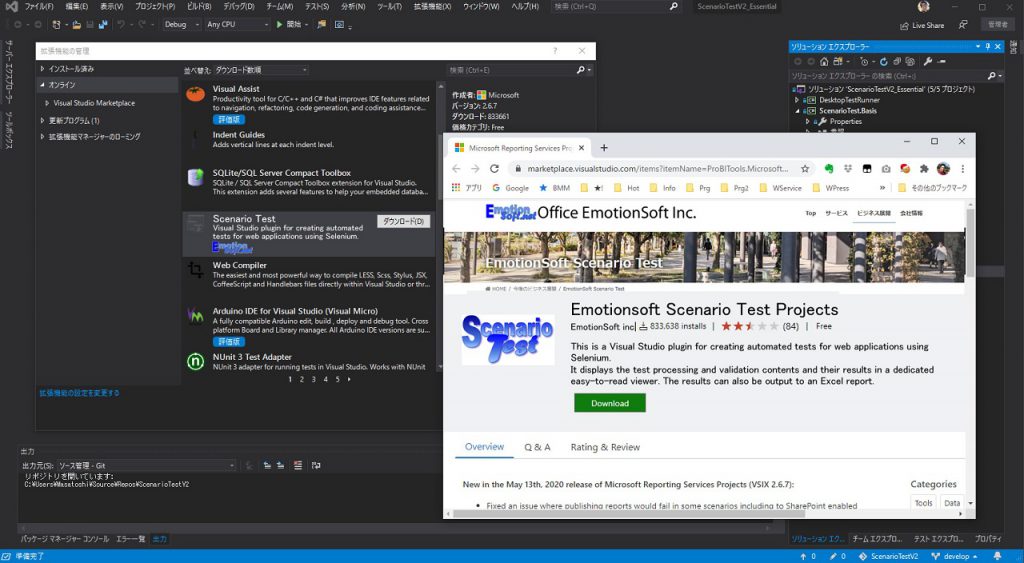This screenshot has width=1024, height=563.
Task: Click the browser Reload button
Action: (494, 169)
